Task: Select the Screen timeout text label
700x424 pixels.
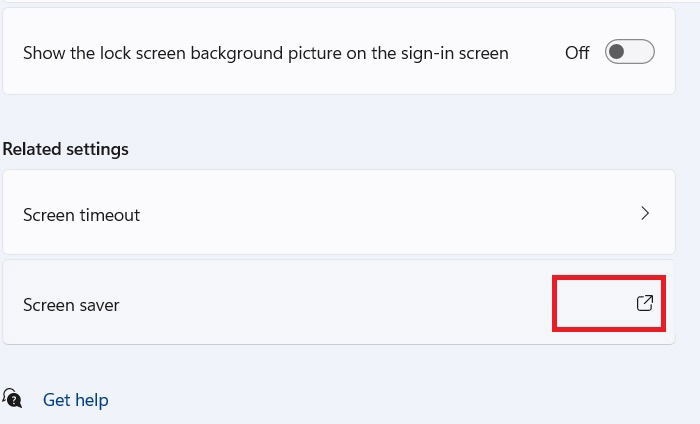Action: point(82,215)
